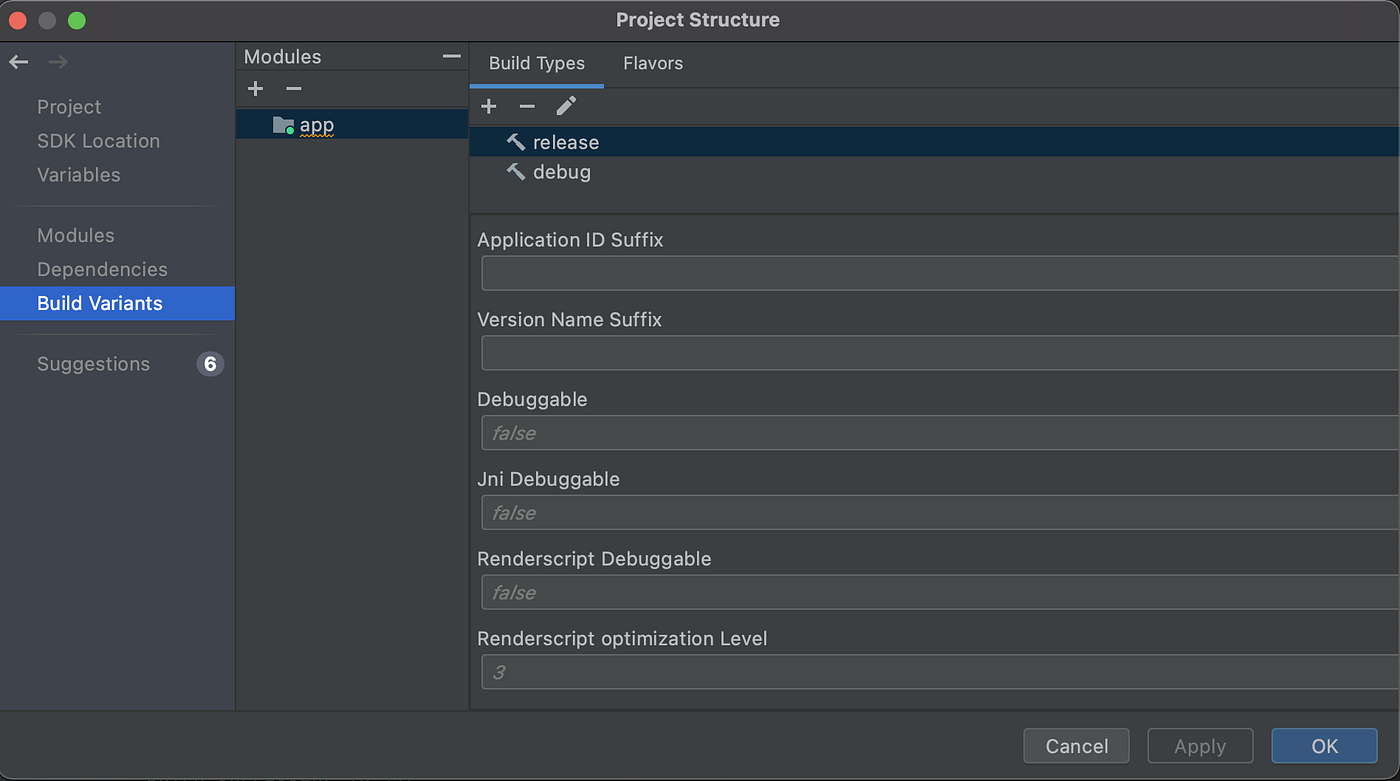Select the debug build type
This screenshot has width=1400, height=781.
[x=563, y=171]
